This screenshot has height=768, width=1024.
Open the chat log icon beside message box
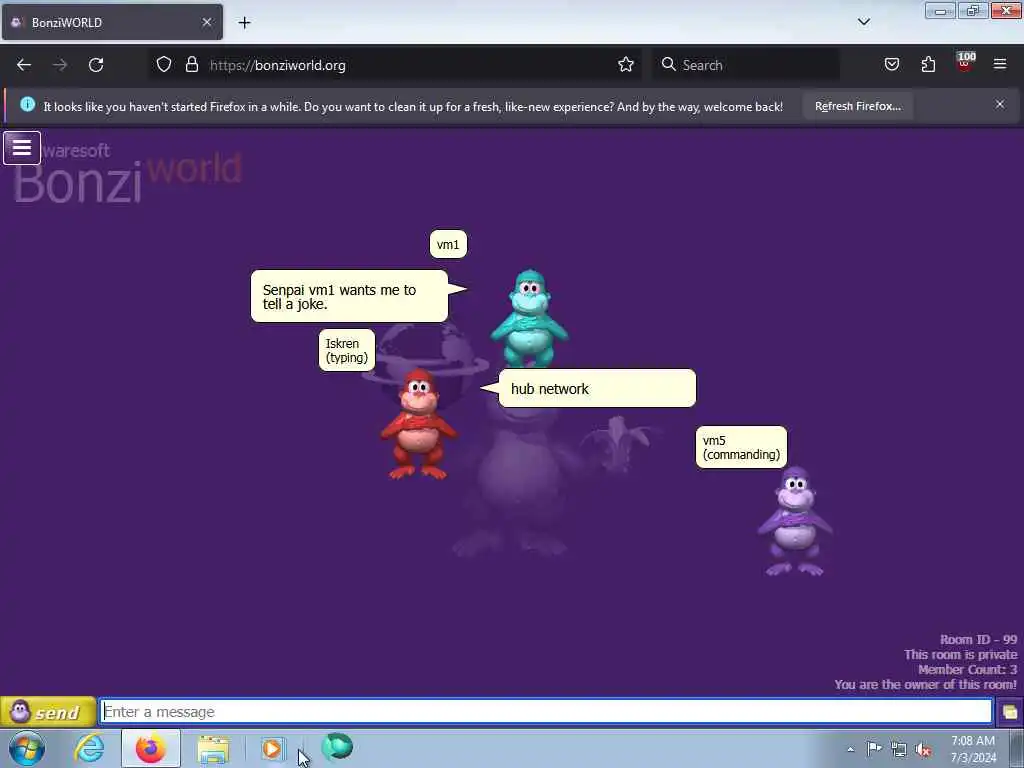pyautogui.click(x=1010, y=711)
